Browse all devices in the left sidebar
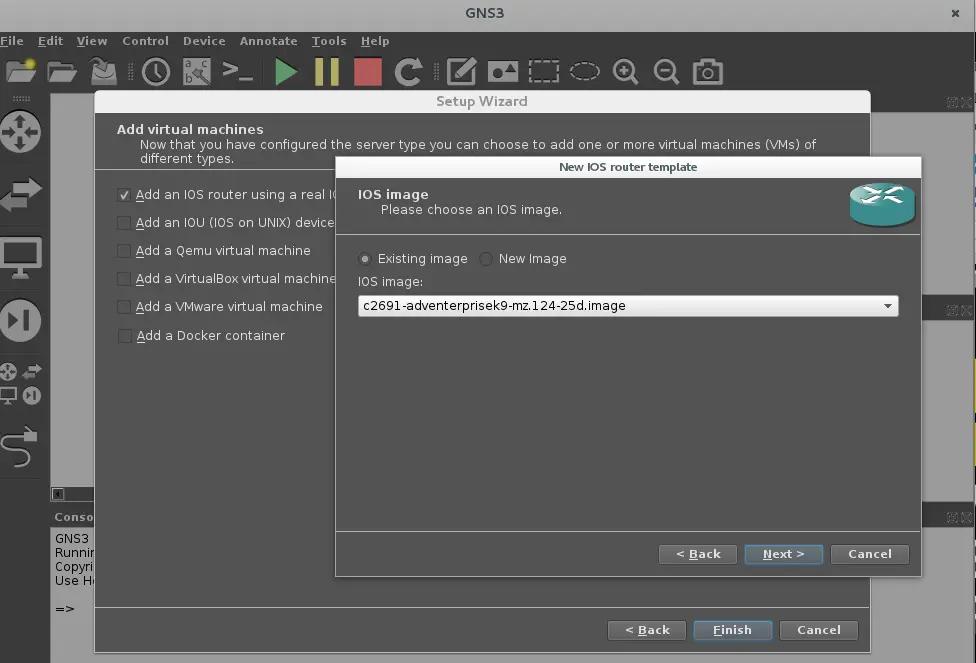 pyautogui.click(x=21, y=383)
